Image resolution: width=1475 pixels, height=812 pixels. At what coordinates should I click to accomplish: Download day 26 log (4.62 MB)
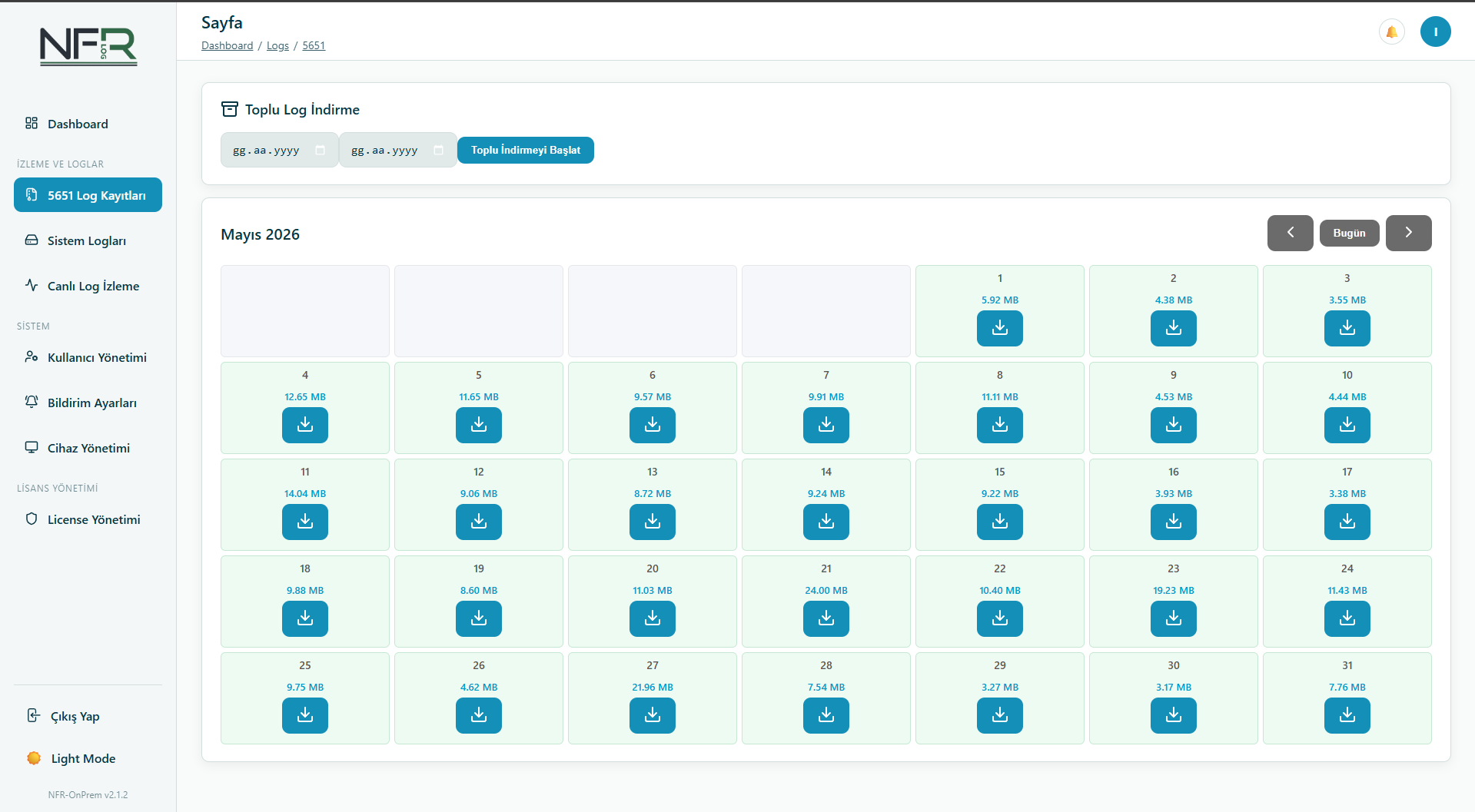pyautogui.click(x=479, y=715)
